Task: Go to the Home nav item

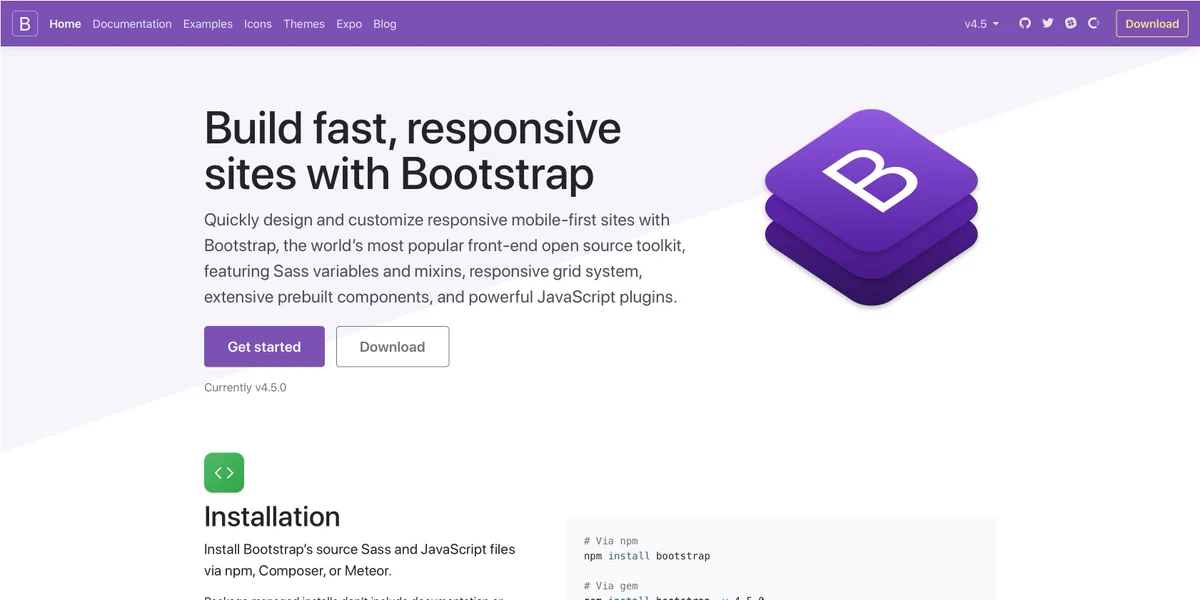Action: coord(65,24)
